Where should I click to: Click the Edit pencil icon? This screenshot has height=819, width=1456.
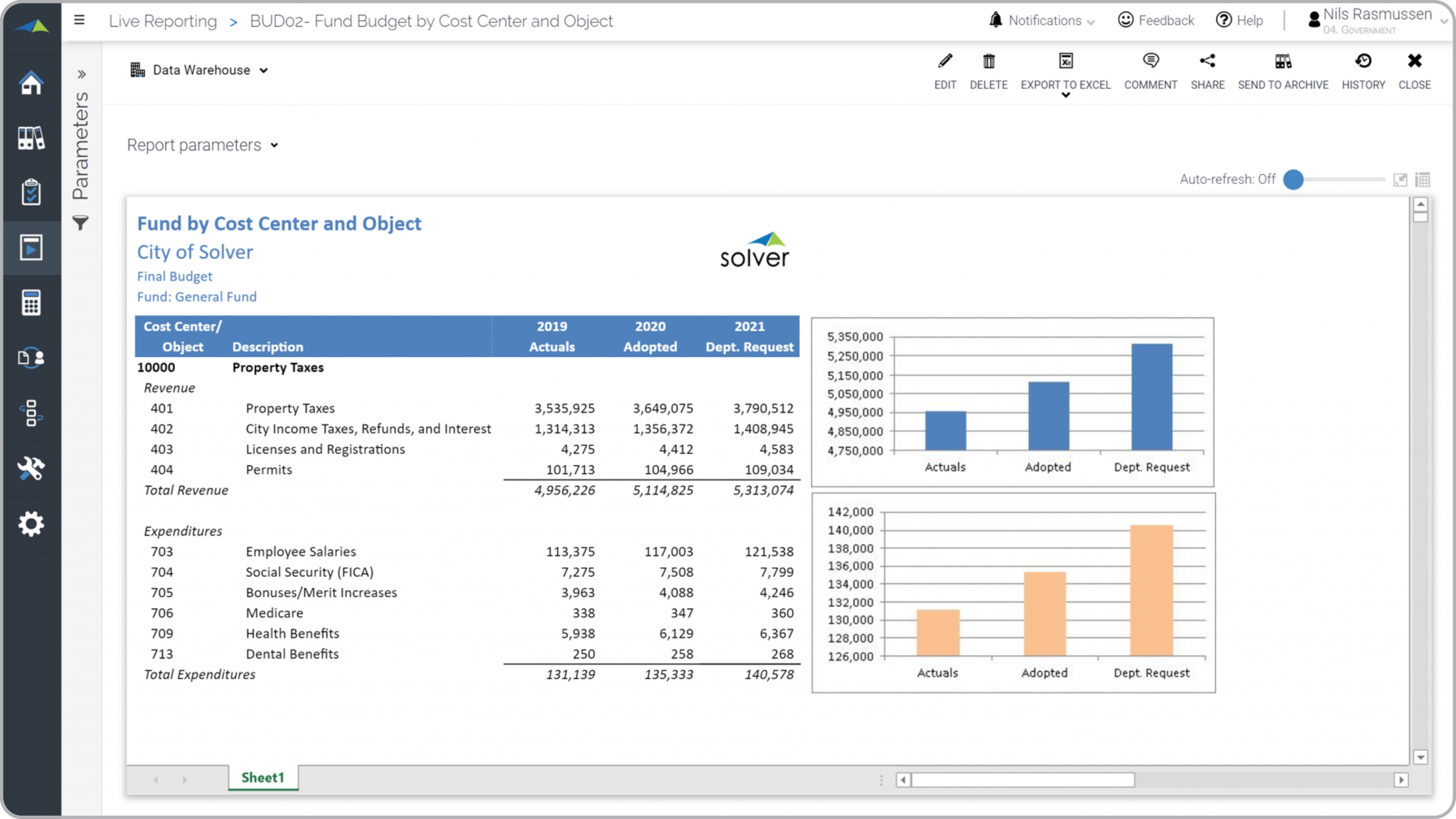(945, 61)
